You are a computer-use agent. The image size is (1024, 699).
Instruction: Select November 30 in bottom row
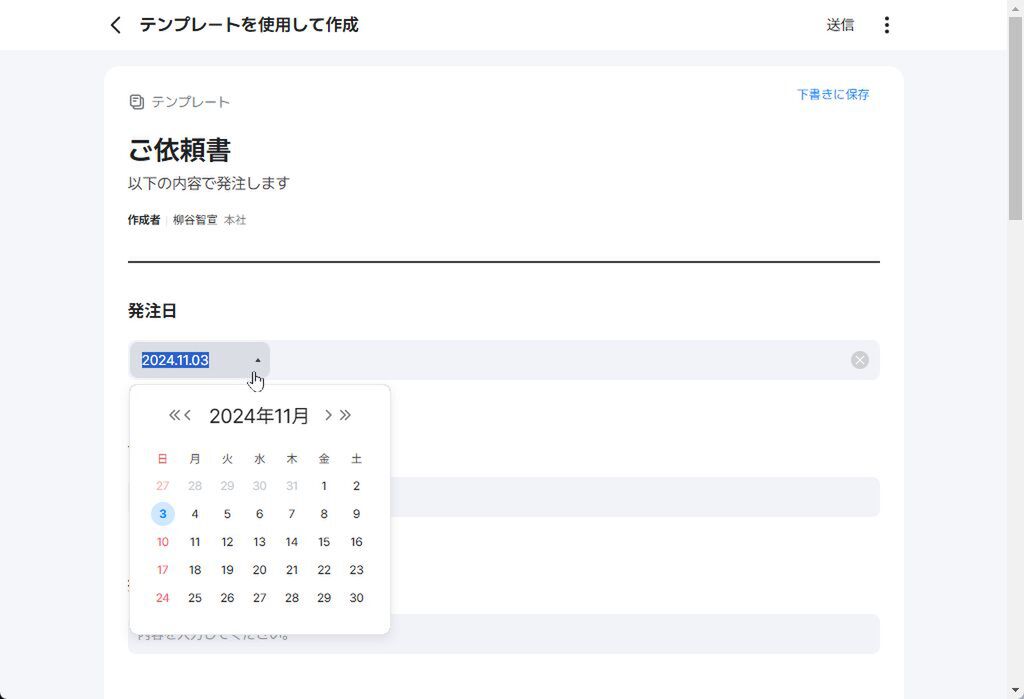(x=356, y=598)
